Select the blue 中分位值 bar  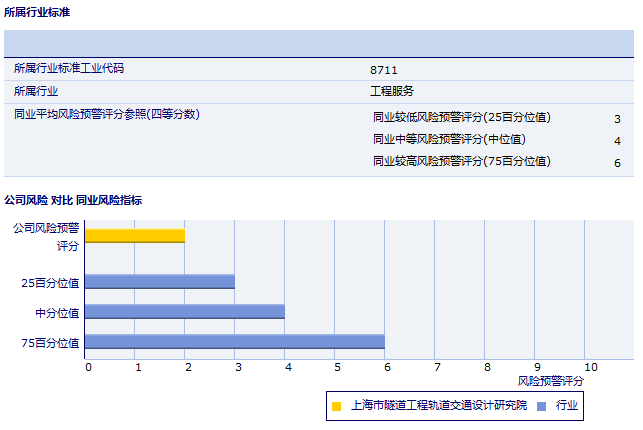[x=185, y=312]
